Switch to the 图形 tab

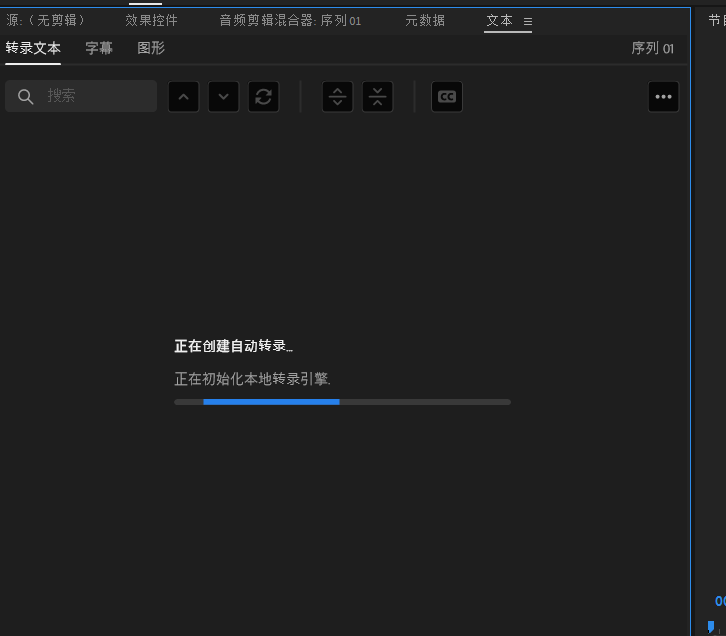coord(151,48)
